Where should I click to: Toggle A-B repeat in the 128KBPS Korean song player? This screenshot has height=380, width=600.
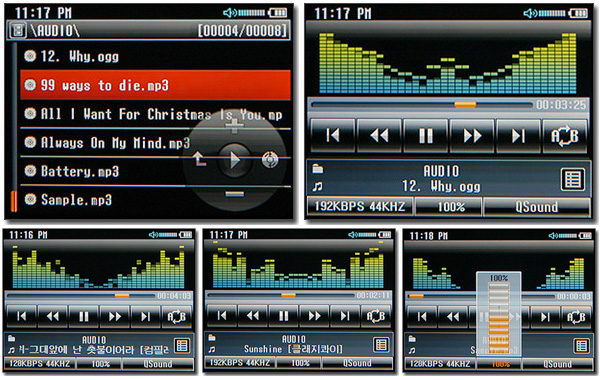point(176,316)
